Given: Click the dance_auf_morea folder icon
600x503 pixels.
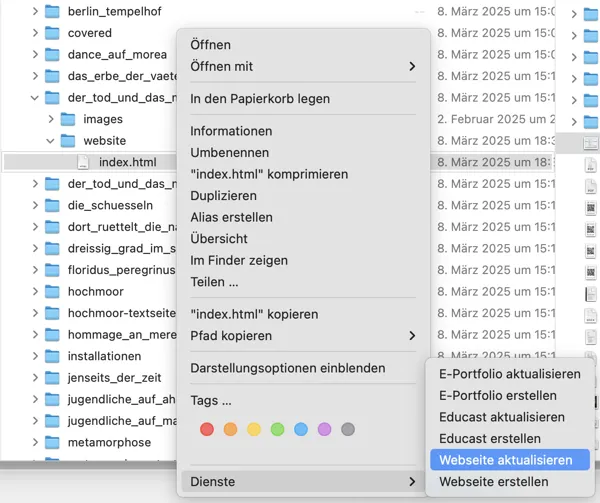Looking at the screenshot, I should click(x=52, y=54).
